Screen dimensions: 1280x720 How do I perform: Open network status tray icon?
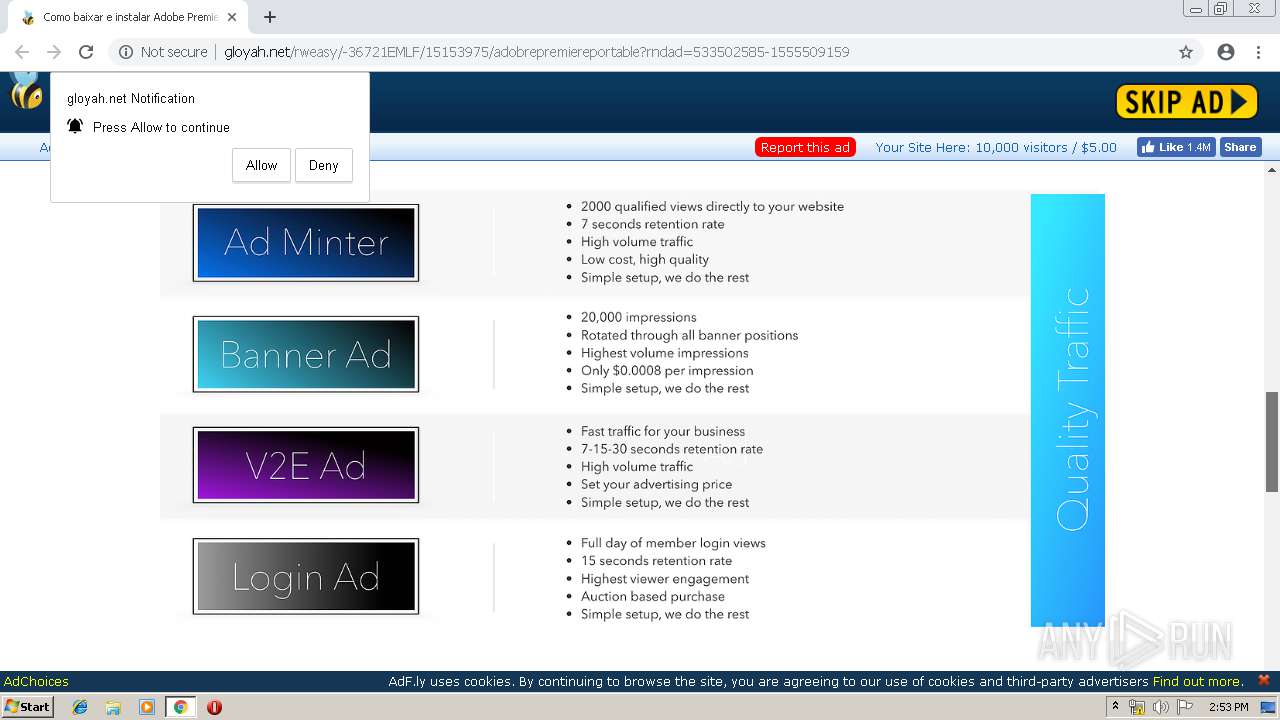coord(1137,707)
